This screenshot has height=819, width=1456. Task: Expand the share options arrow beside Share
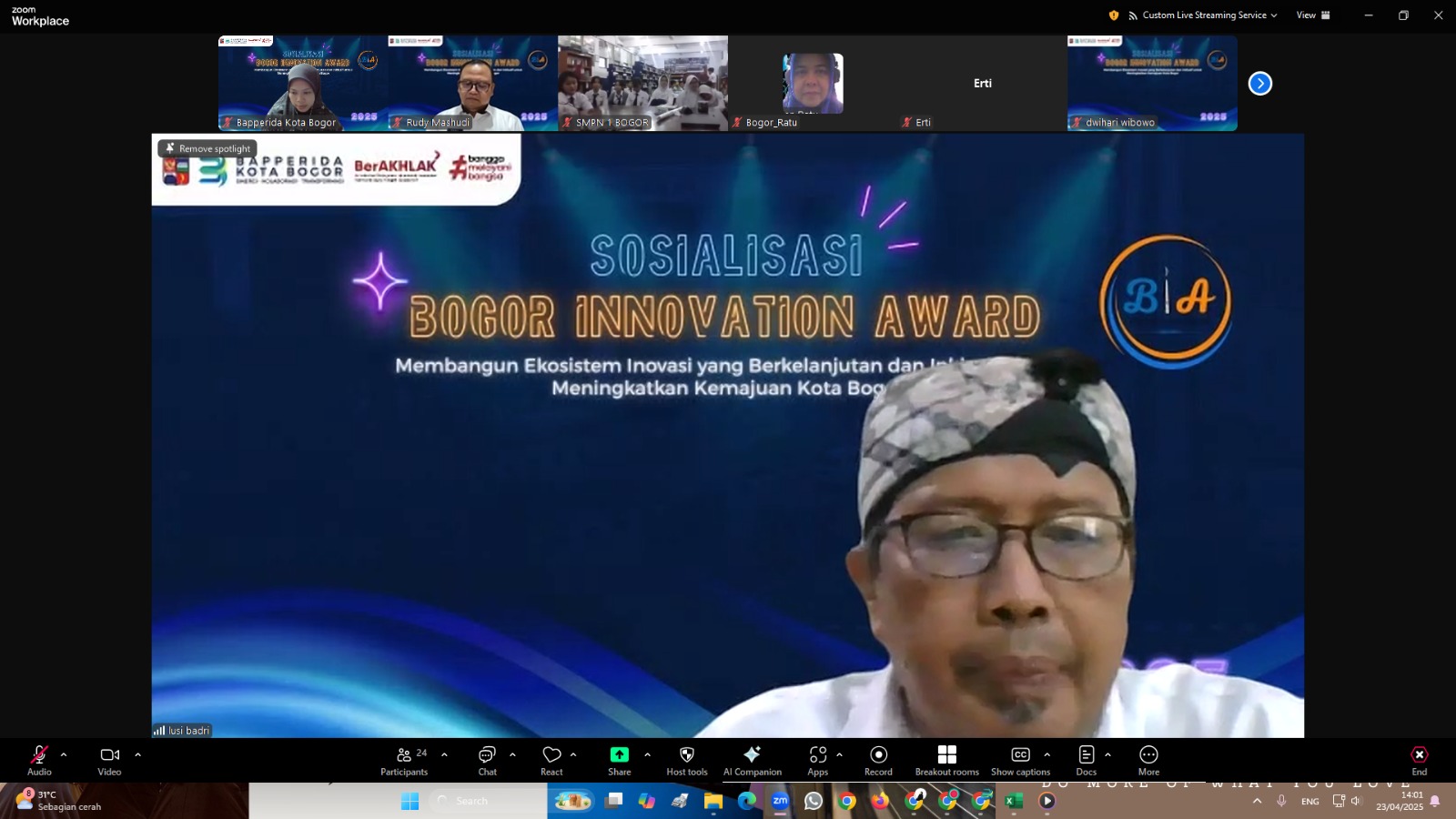[x=648, y=754]
